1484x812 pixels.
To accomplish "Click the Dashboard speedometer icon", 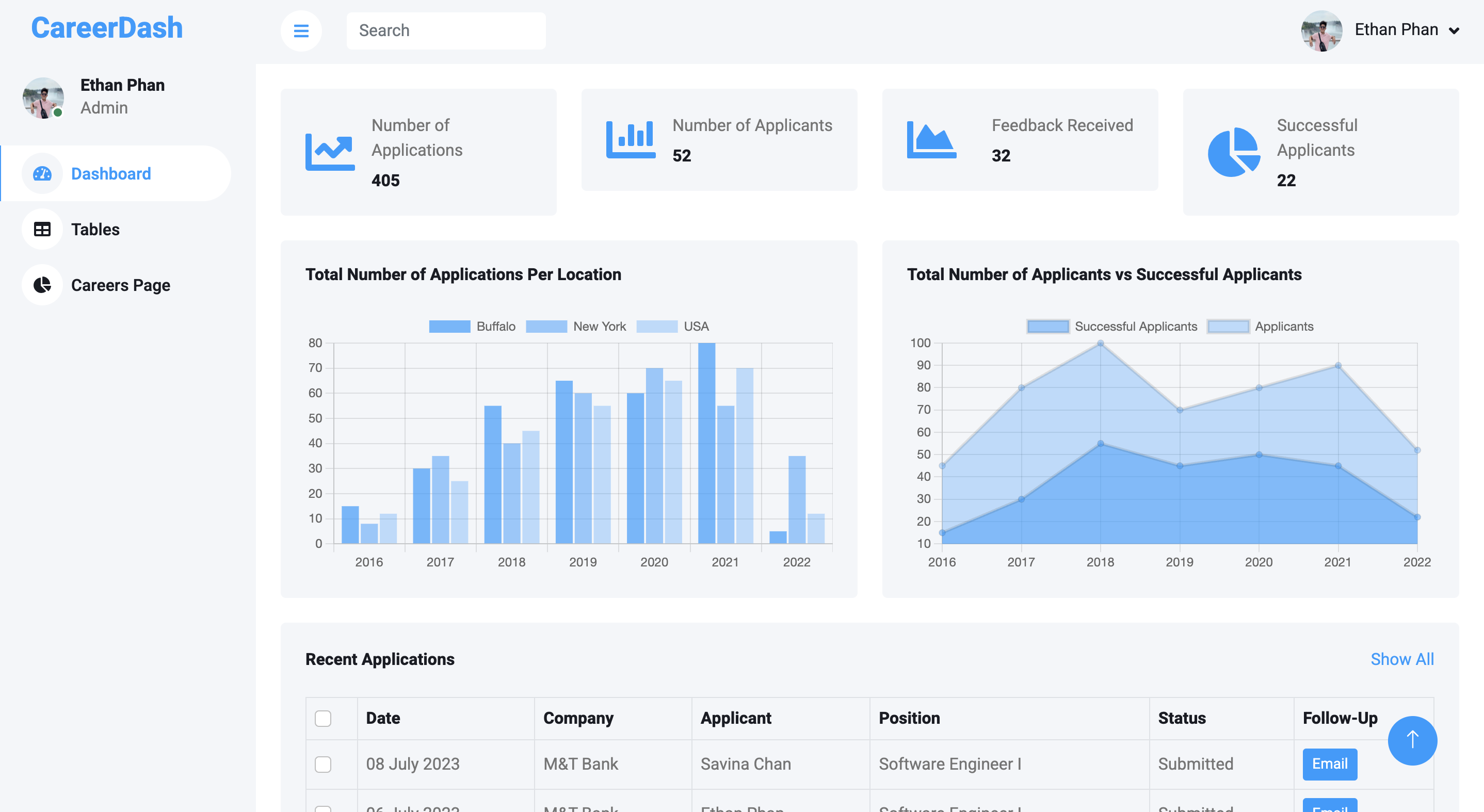I will pos(42,173).
